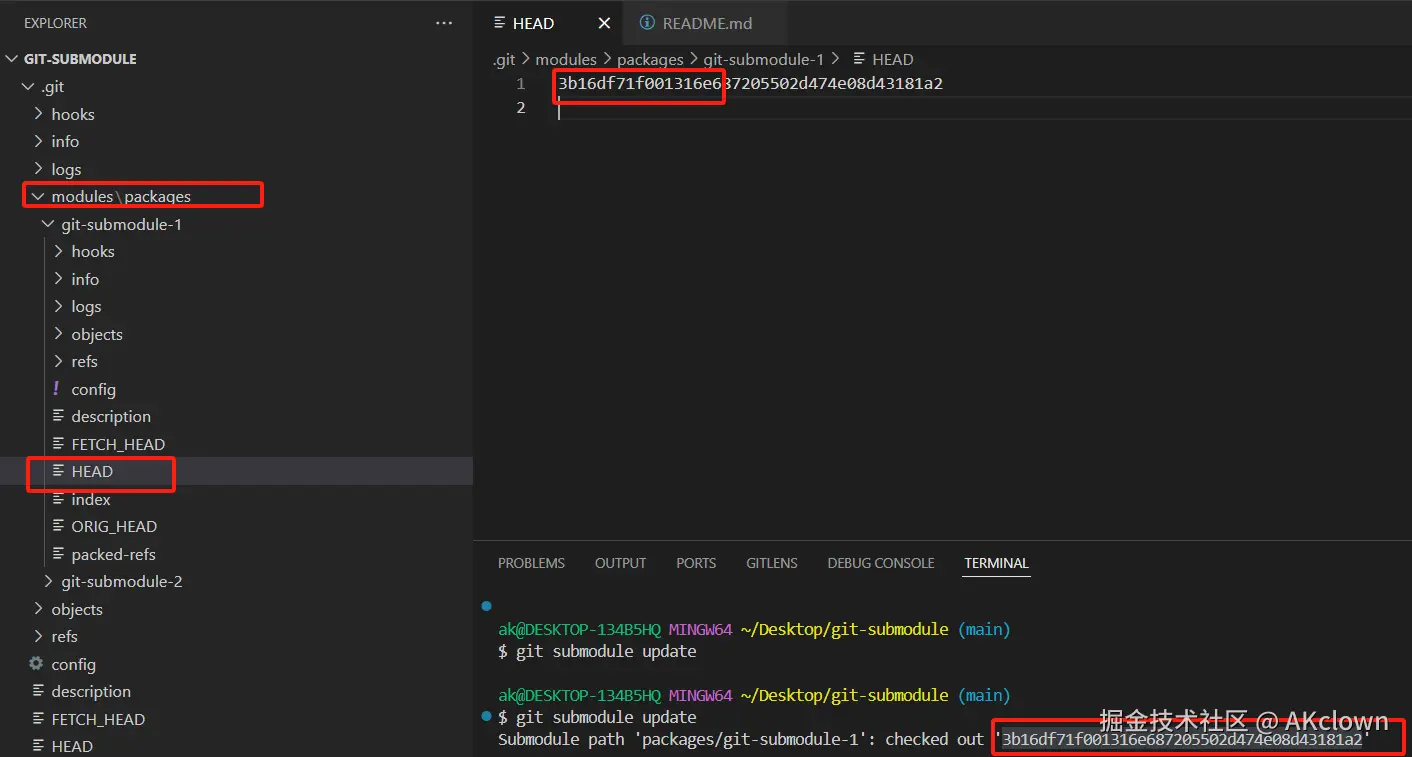Open the root .git config file

[73, 664]
